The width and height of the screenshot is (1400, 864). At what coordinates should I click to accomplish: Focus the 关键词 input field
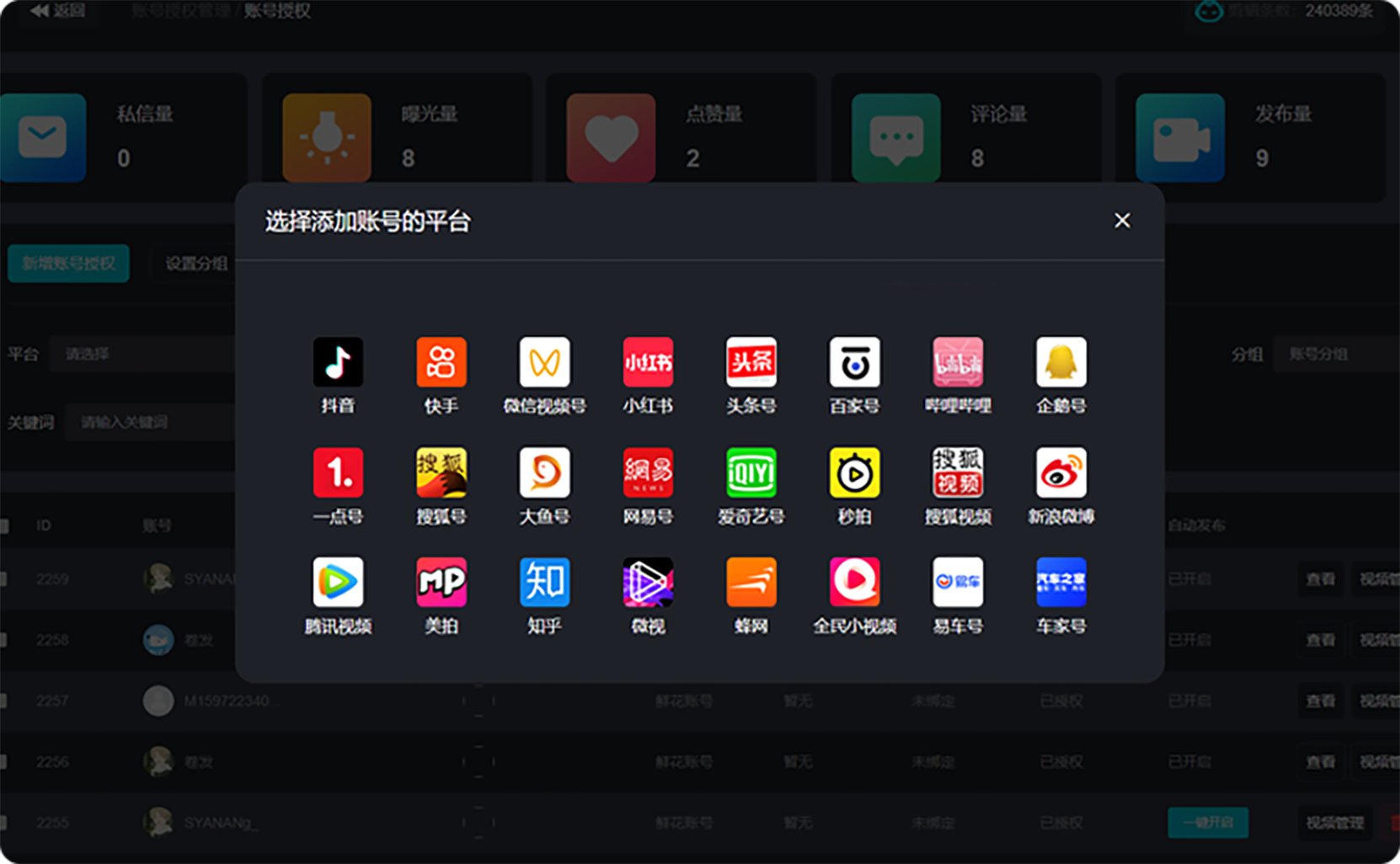coord(150,422)
